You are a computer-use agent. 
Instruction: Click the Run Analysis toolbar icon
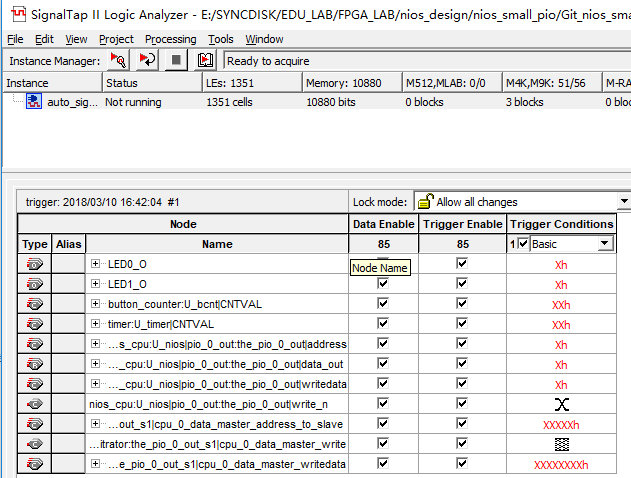[118, 60]
